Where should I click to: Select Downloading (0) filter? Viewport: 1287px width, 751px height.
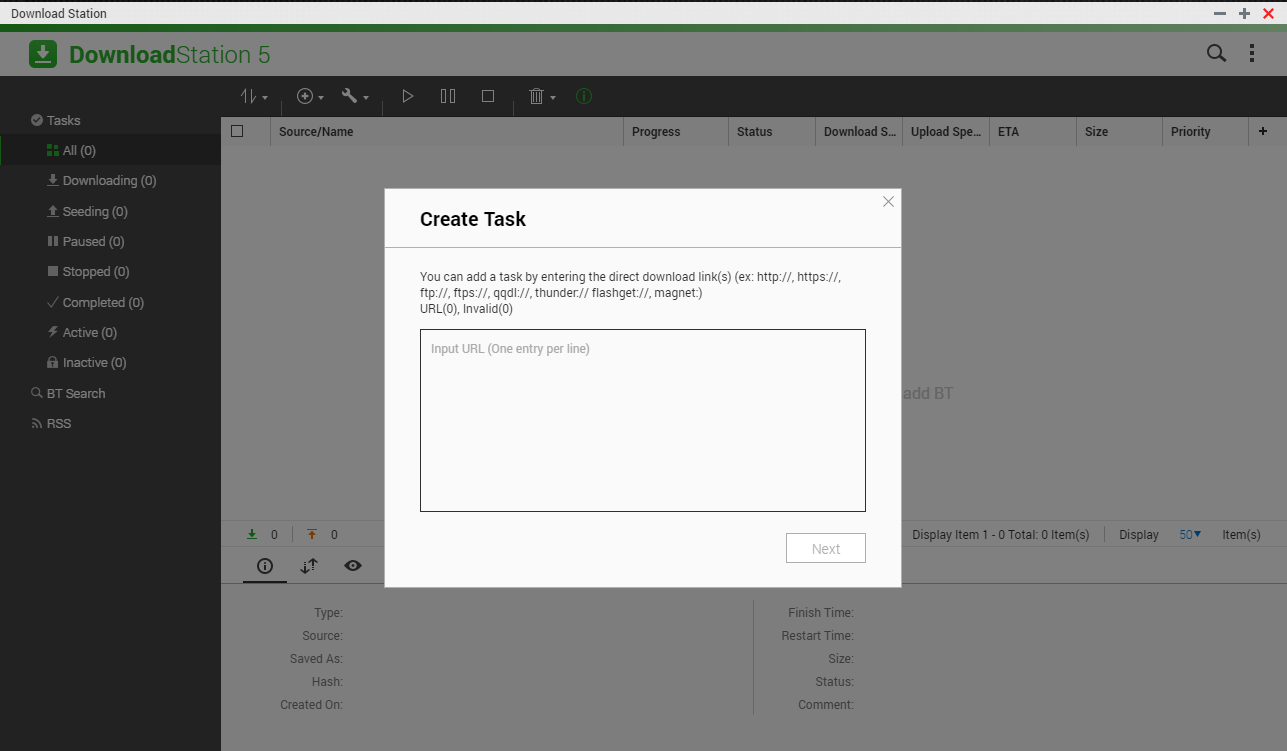point(110,181)
